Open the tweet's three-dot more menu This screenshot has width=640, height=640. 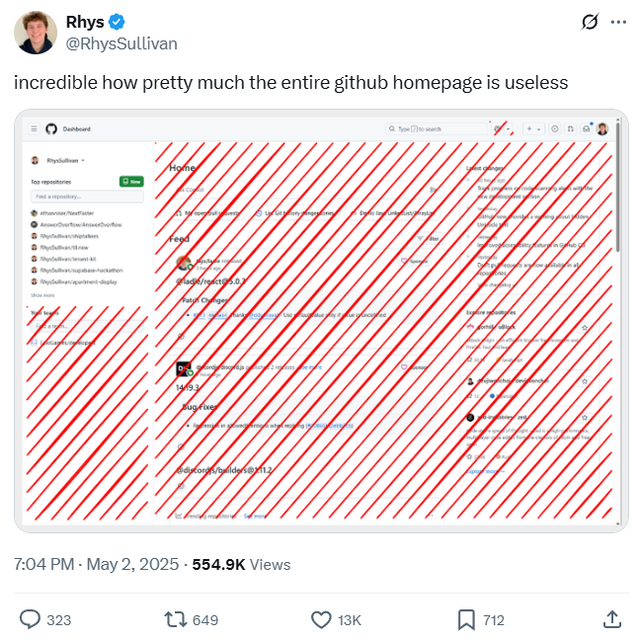pyautogui.click(x=620, y=22)
